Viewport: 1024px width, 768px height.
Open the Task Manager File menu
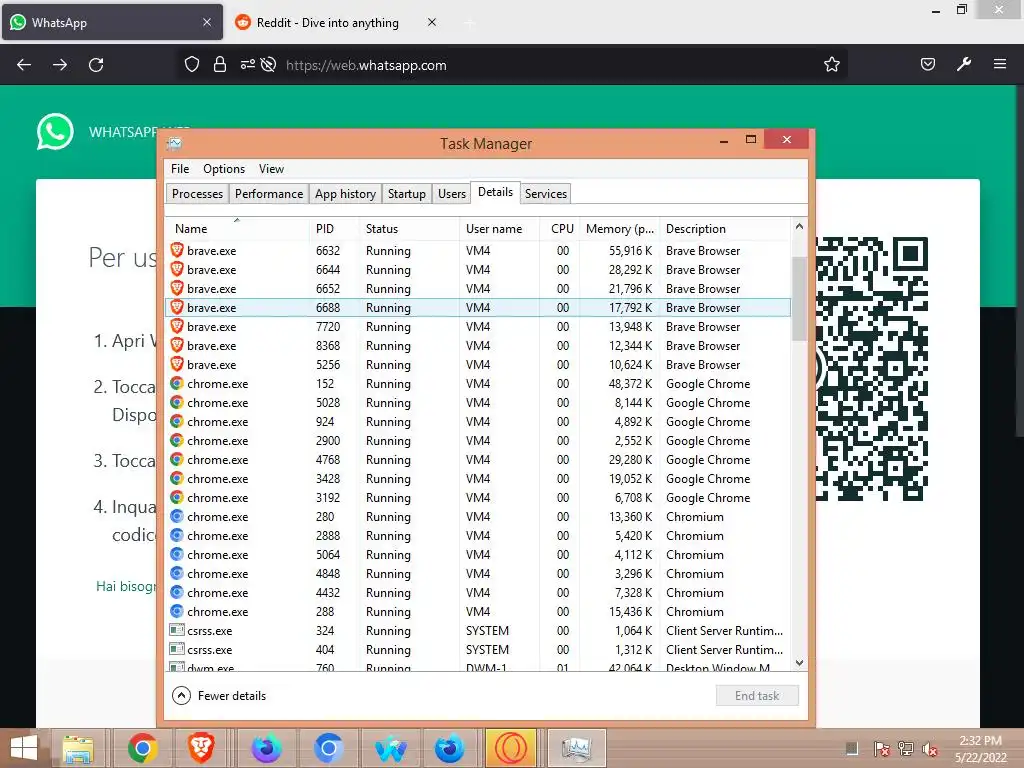click(180, 169)
